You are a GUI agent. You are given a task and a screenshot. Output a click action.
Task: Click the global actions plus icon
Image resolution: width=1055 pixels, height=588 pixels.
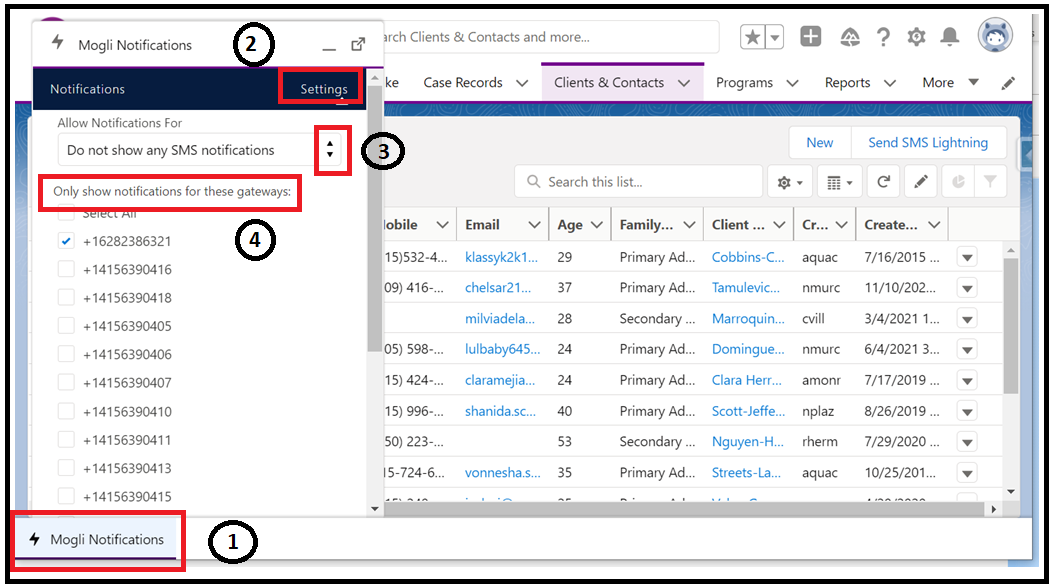click(x=810, y=36)
